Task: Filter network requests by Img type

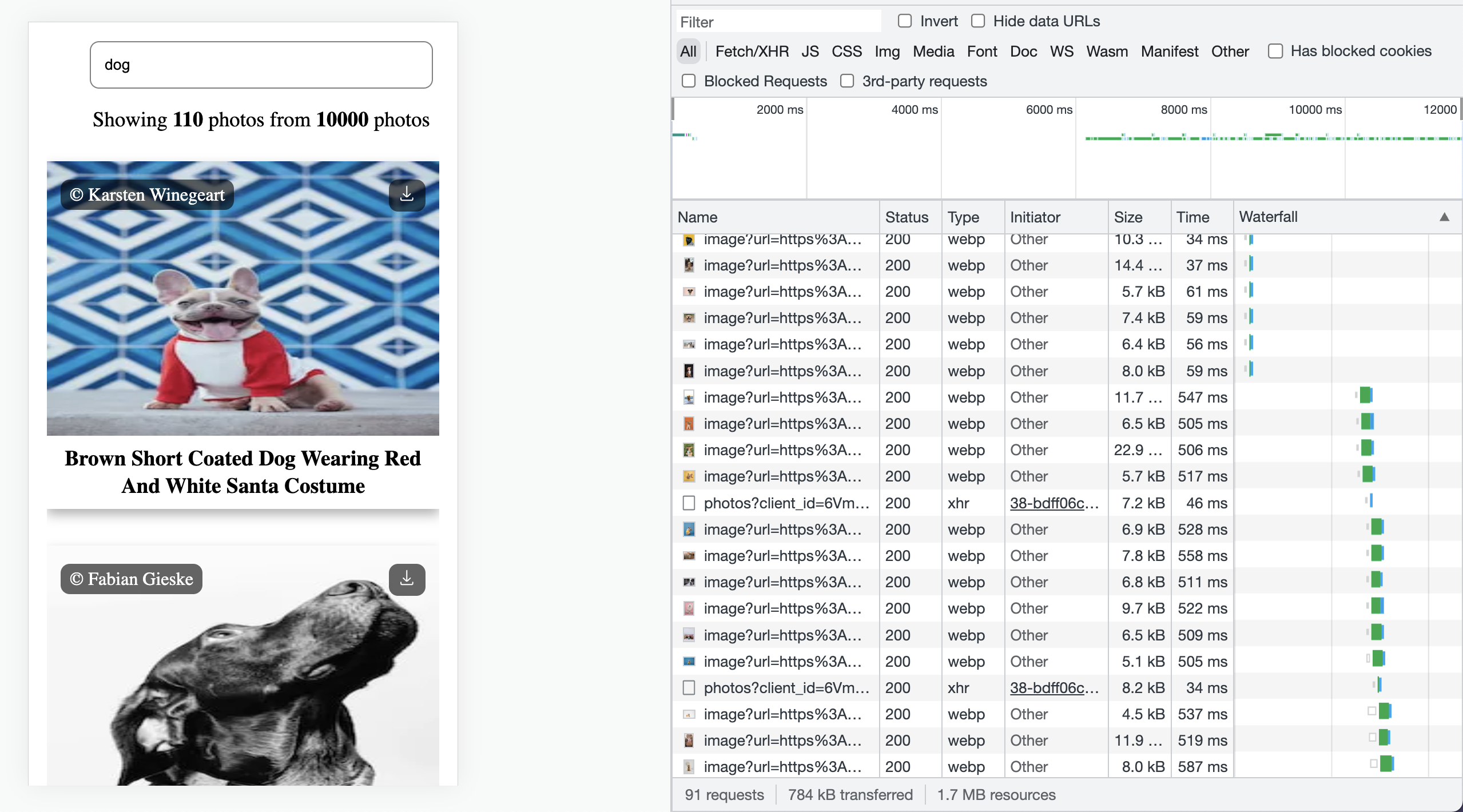Action: click(x=886, y=51)
